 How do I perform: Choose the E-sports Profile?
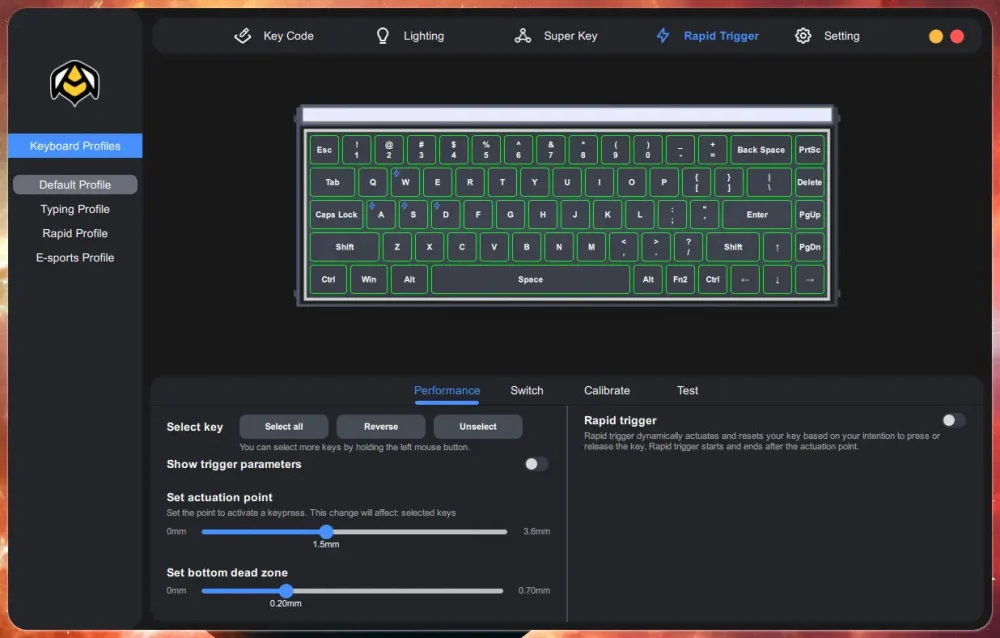pyautogui.click(x=75, y=258)
